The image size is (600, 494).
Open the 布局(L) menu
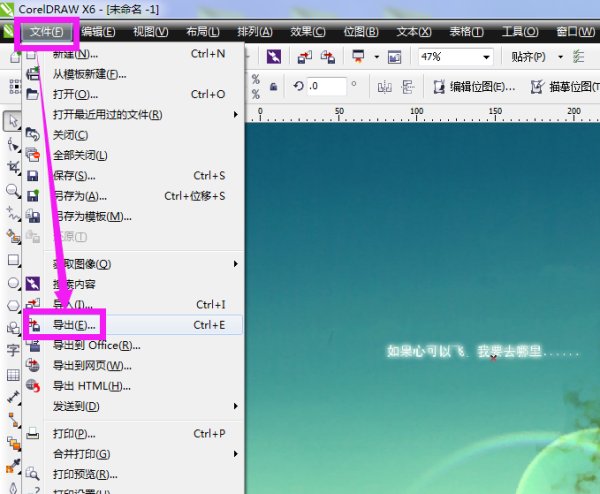click(203, 32)
